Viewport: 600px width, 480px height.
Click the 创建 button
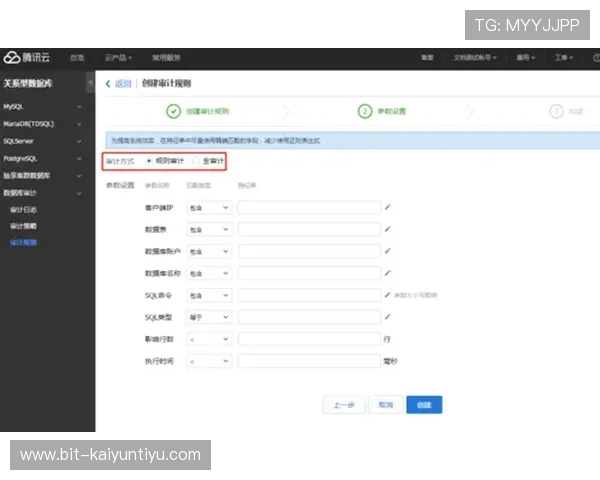(x=424, y=405)
